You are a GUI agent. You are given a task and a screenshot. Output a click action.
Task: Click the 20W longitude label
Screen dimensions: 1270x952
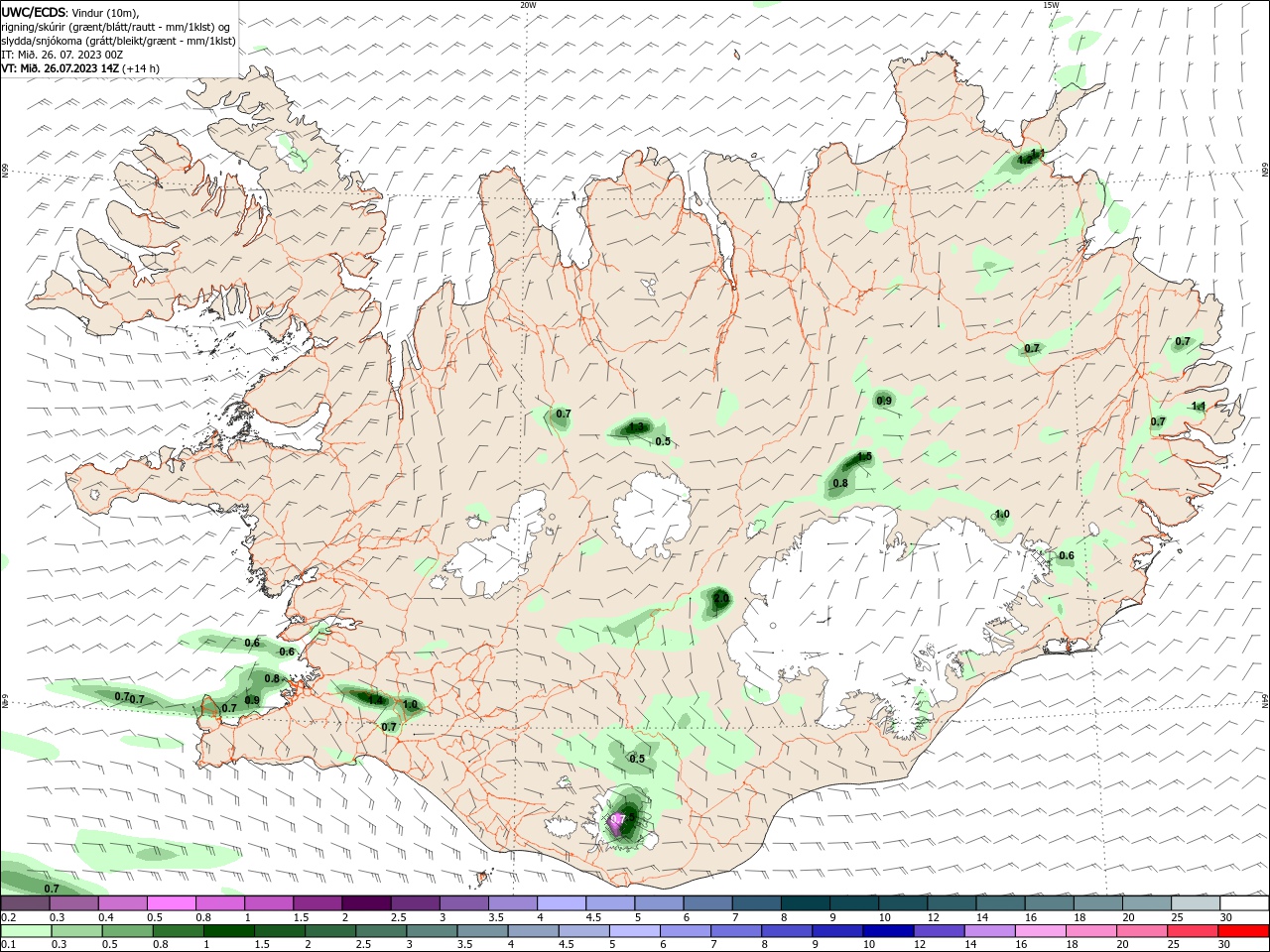pyautogui.click(x=528, y=5)
